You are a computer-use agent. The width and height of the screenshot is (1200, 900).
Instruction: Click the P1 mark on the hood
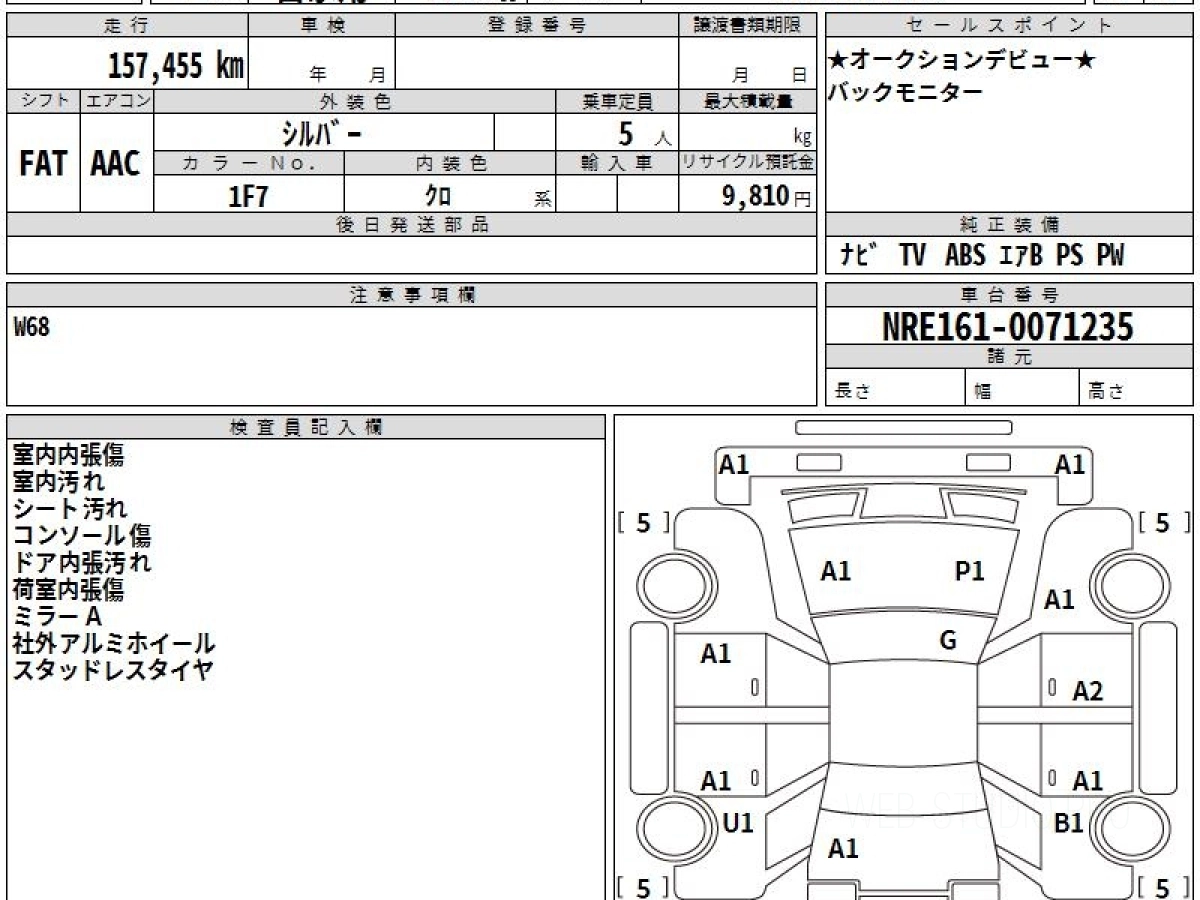(970, 571)
